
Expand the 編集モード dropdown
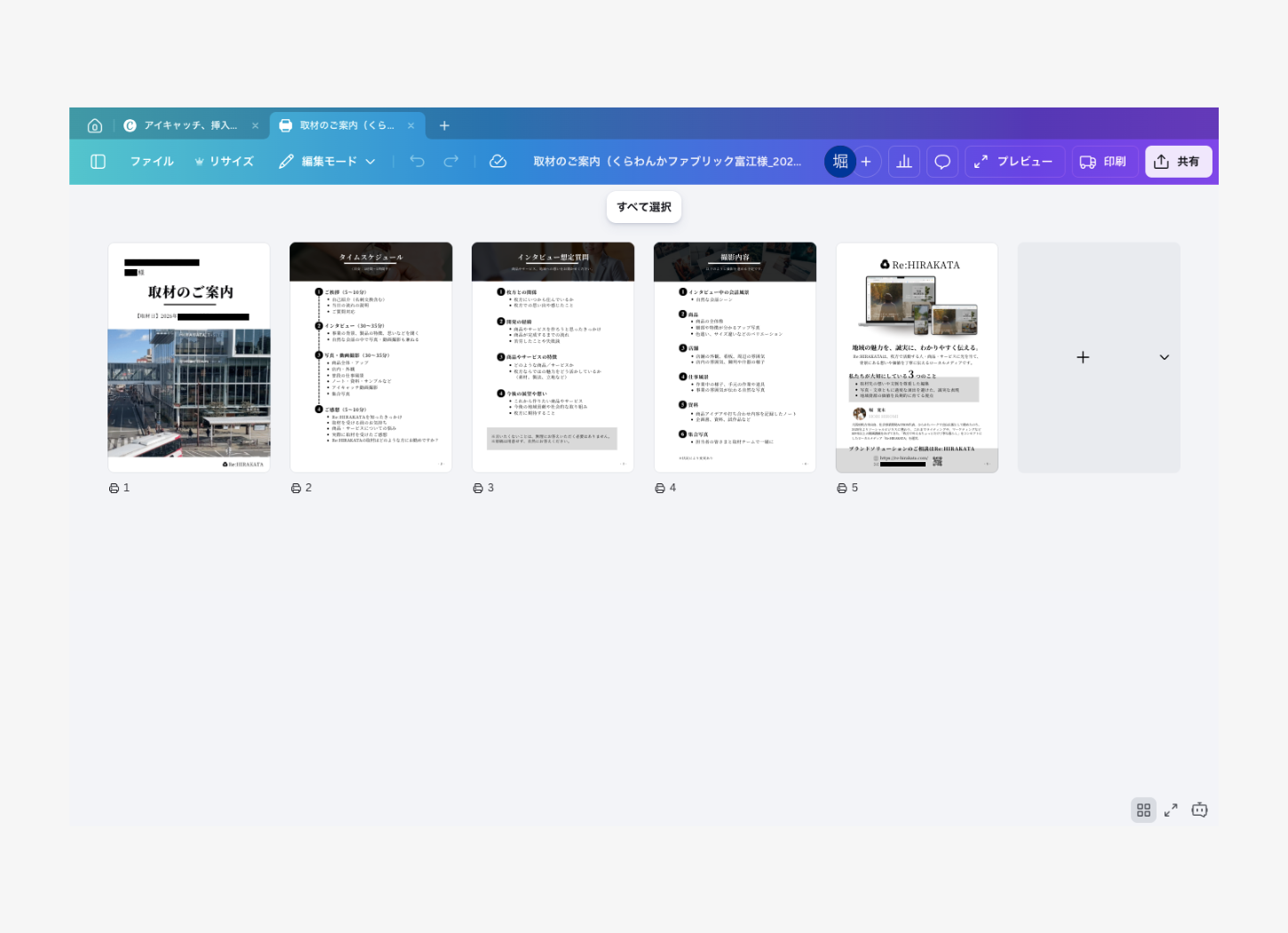tap(327, 162)
